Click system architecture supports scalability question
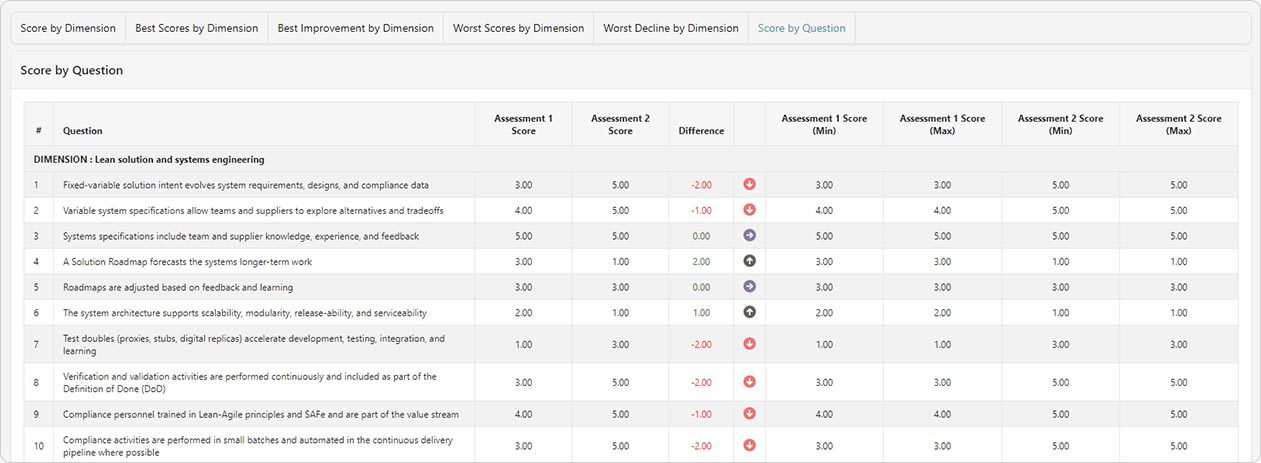The height and width of the screenshot is (463, 1261). coord(245,313)
